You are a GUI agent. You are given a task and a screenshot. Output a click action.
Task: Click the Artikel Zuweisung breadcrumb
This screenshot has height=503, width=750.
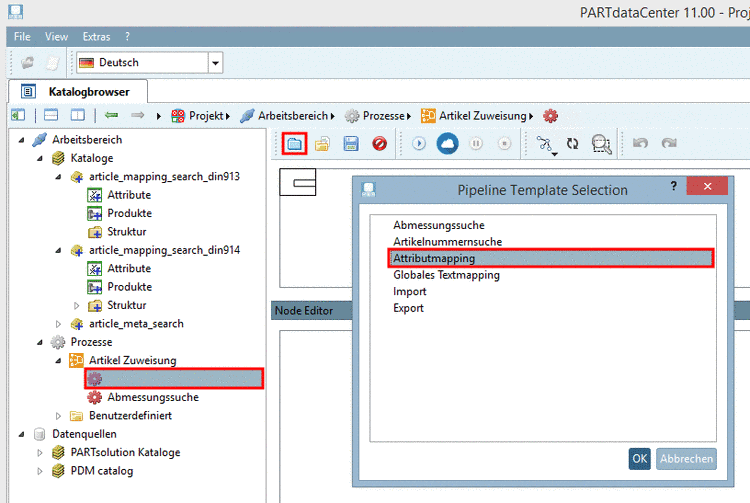click(x=483, y=116)
